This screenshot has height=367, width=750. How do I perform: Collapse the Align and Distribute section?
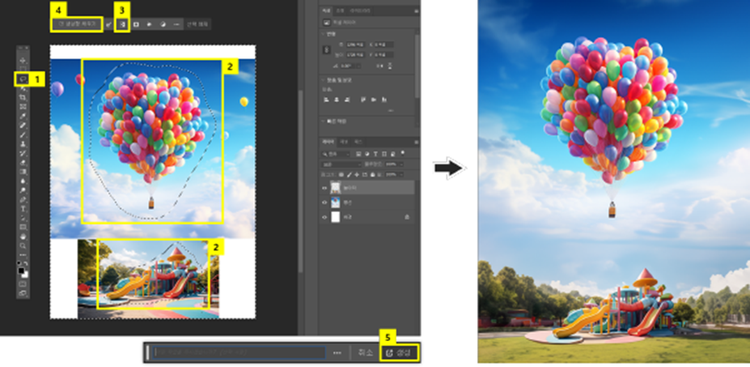pyautogui.click(x=322, y=80)
